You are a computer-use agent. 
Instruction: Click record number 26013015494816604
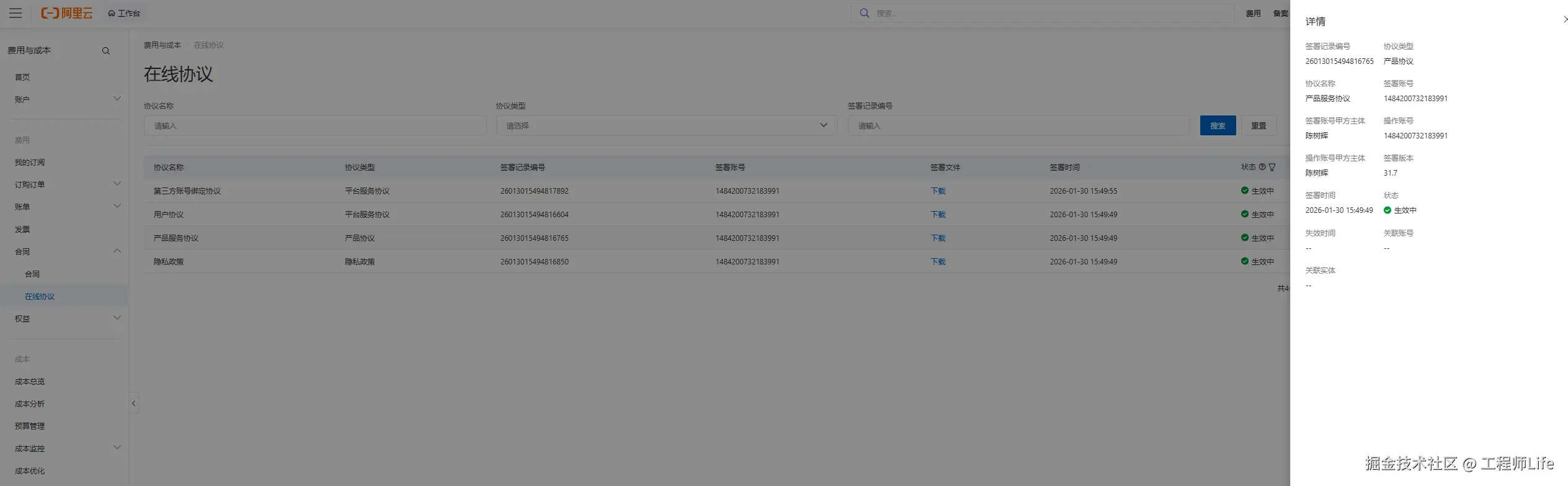coord(535,215)
